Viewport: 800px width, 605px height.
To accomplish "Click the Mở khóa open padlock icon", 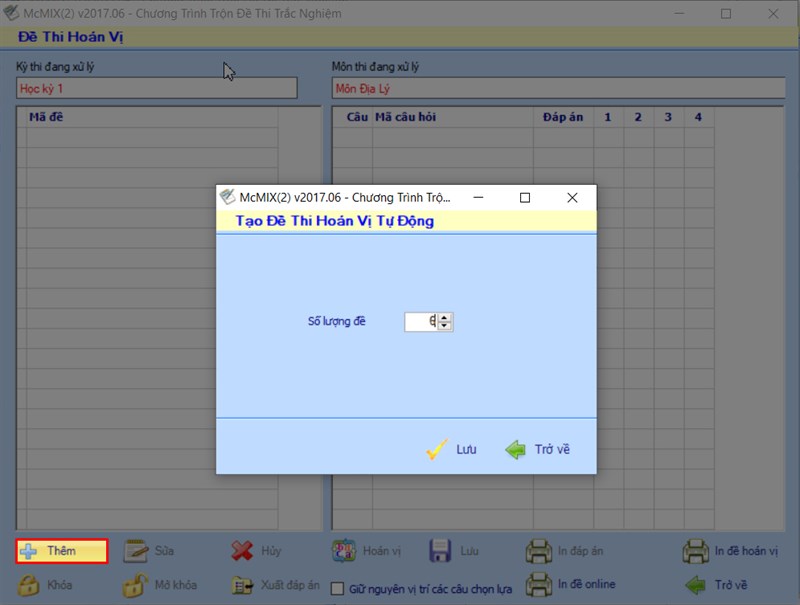I will [135, 585].
